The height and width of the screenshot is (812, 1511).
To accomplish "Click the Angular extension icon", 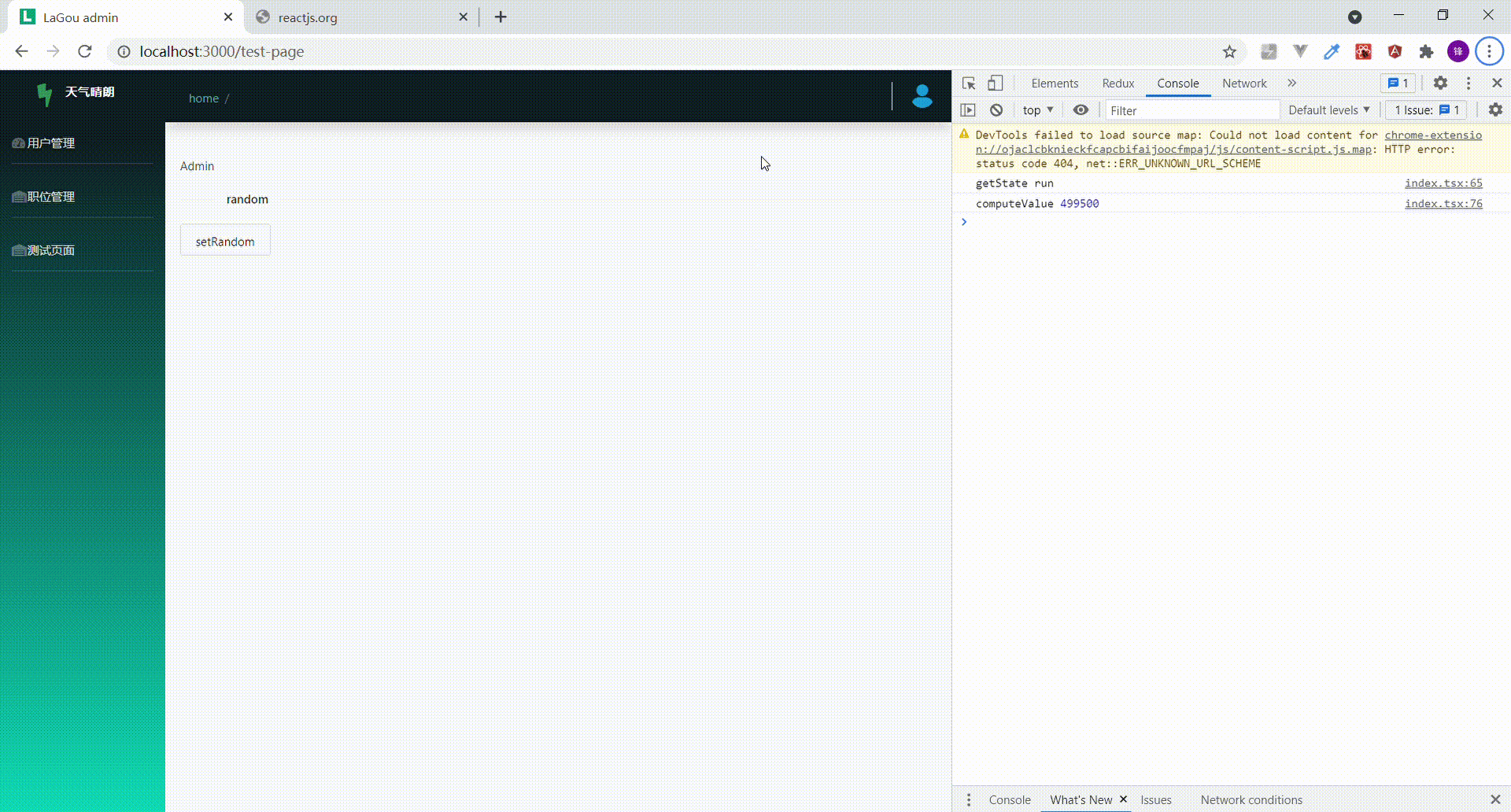I will point(1395,52).
